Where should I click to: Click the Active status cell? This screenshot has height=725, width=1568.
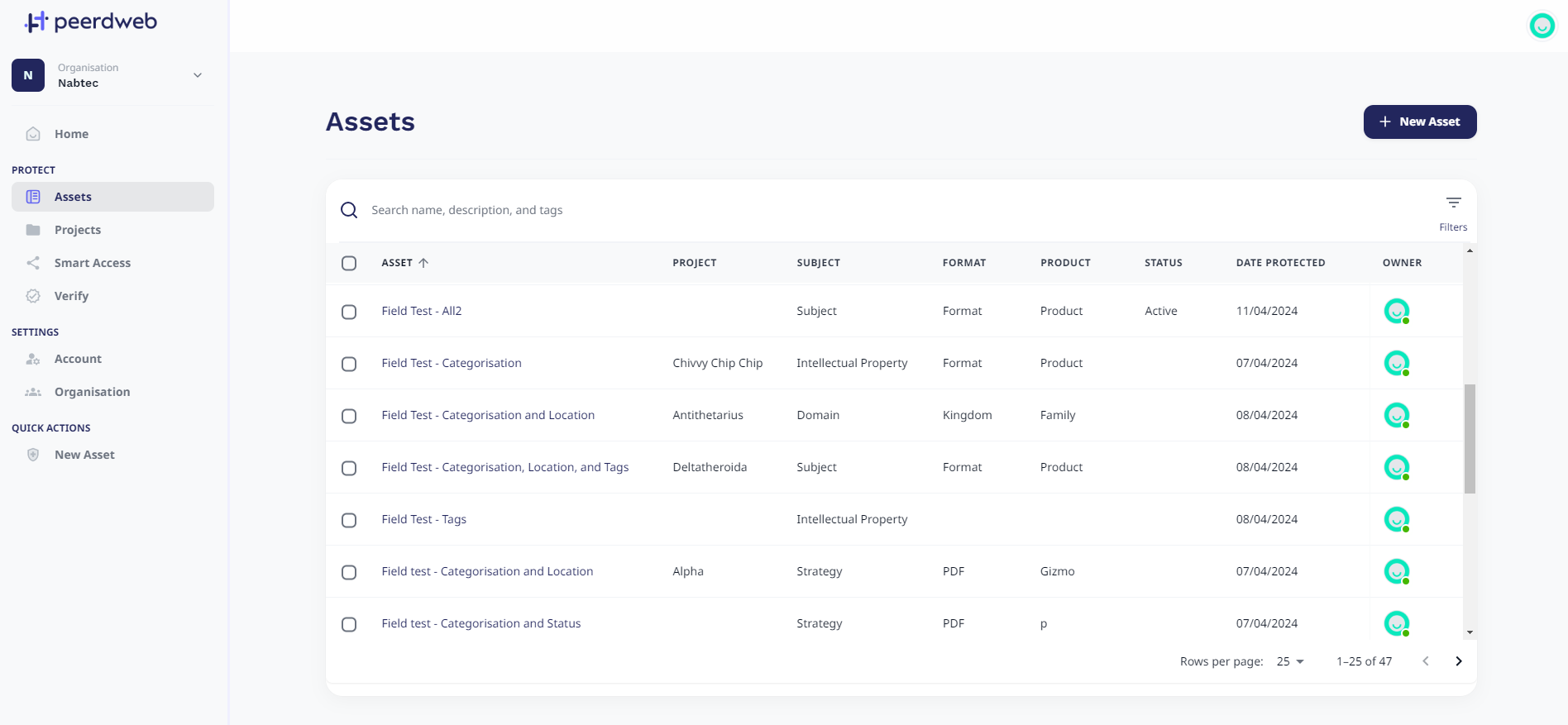pos(1161,311)
